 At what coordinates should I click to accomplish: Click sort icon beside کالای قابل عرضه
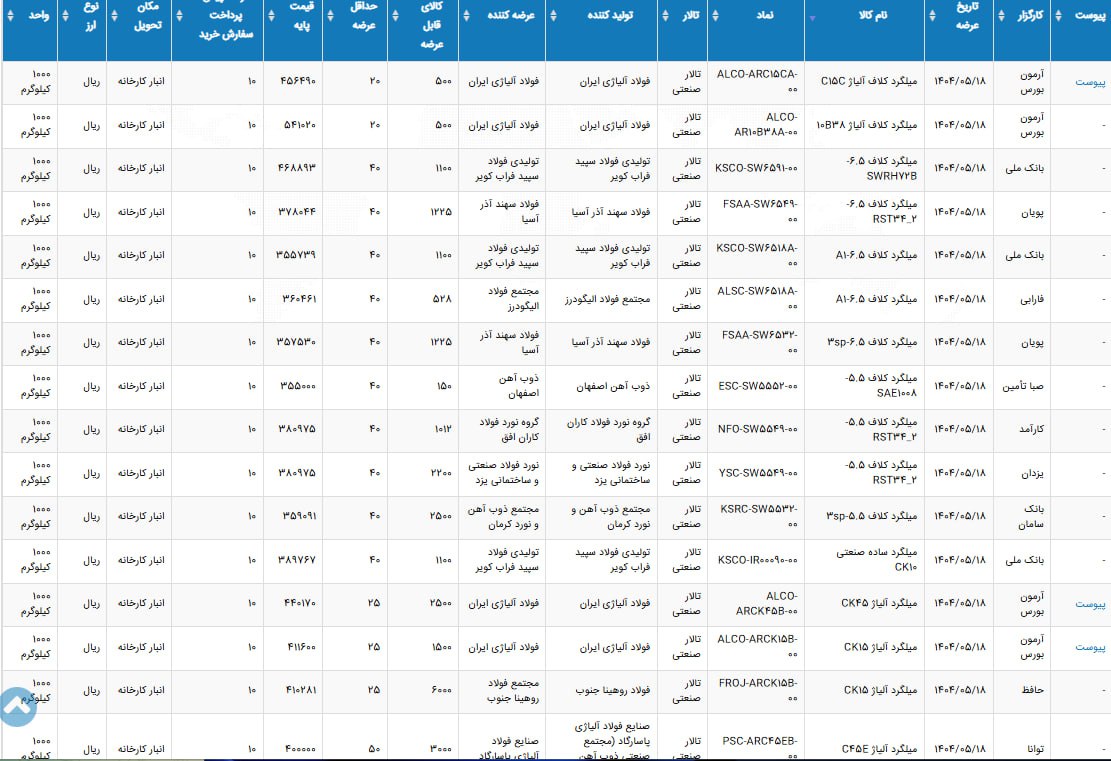(x=395, y=16)
